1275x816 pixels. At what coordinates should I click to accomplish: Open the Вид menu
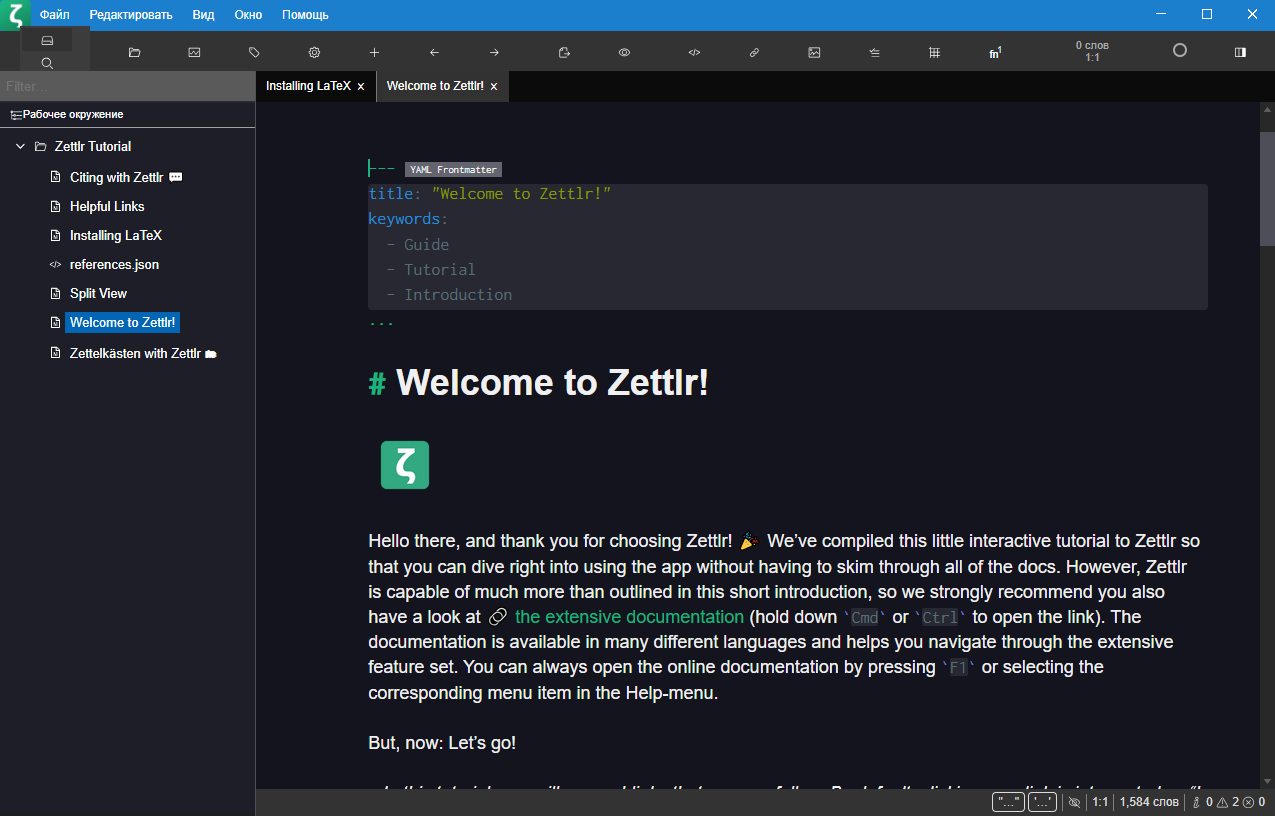(x=204, y=15)
